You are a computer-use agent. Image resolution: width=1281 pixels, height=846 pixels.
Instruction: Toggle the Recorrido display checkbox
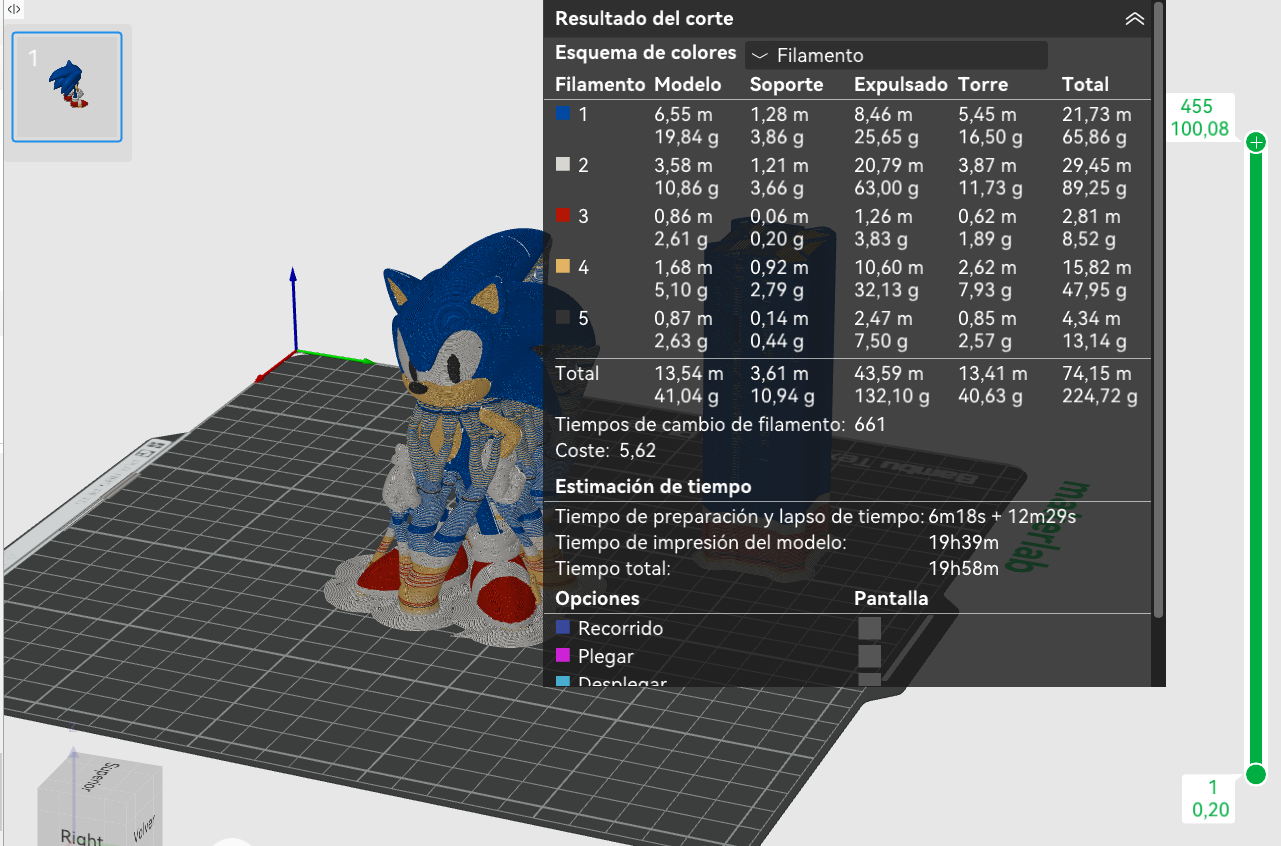pyautogui.click(x=870, y=628)
